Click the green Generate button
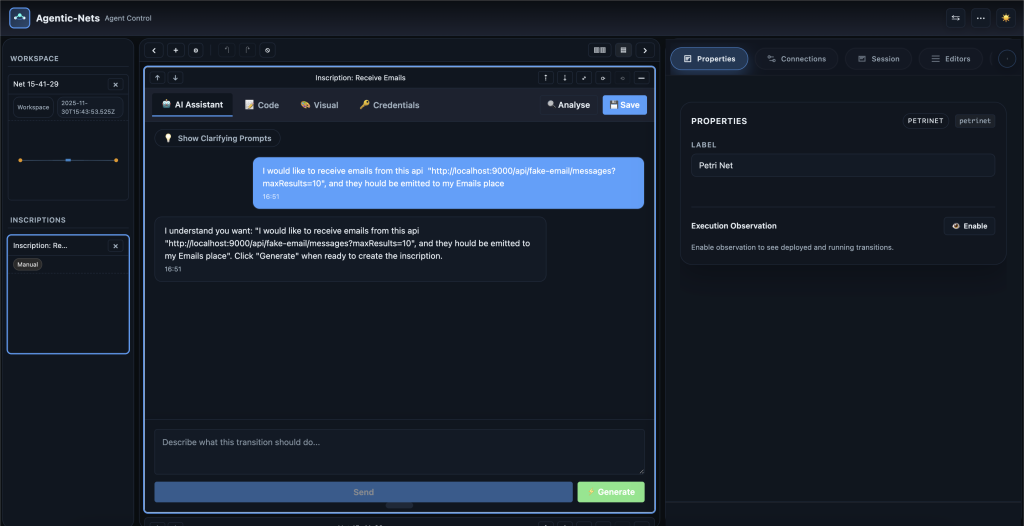 point(611,492)
